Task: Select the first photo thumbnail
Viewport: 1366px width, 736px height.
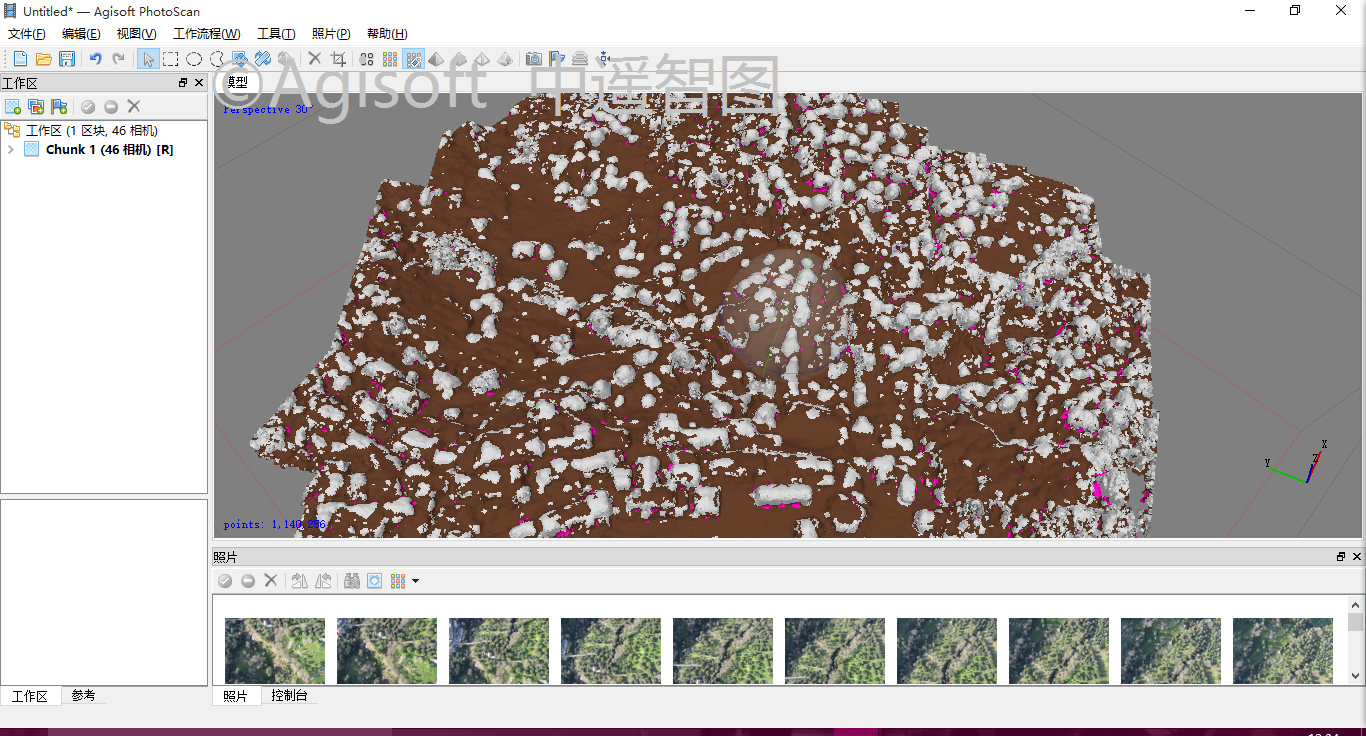Action: 275,651
